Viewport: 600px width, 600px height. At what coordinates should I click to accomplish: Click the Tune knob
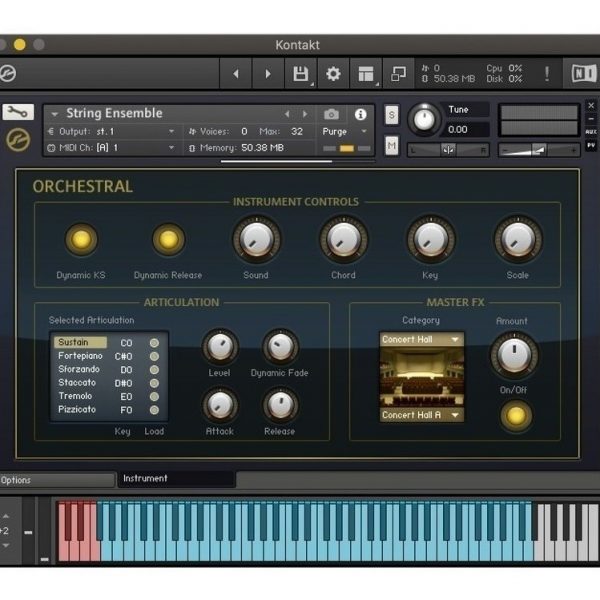click(424, 120)
